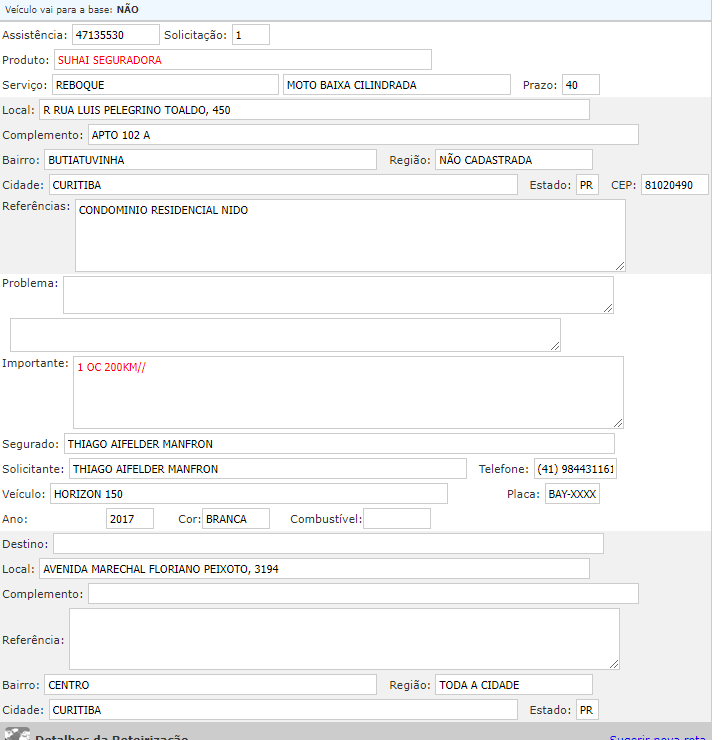This screenshot has height=740, width=727.
Task: Click the Produto field showing SUHAI SEGURADORA
Action: pyautogui.click(x=242, y=60)
